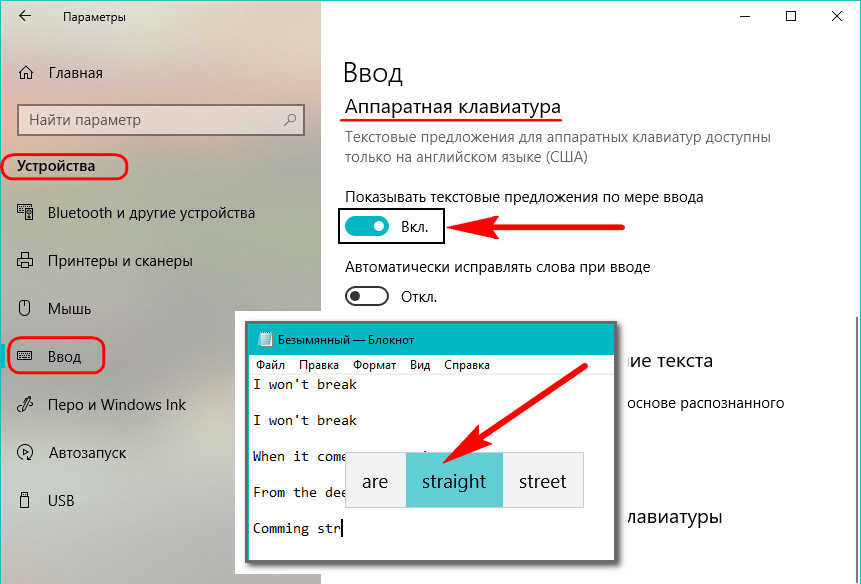Choose the 'are' text suggestion

click(x=376, y=480)
